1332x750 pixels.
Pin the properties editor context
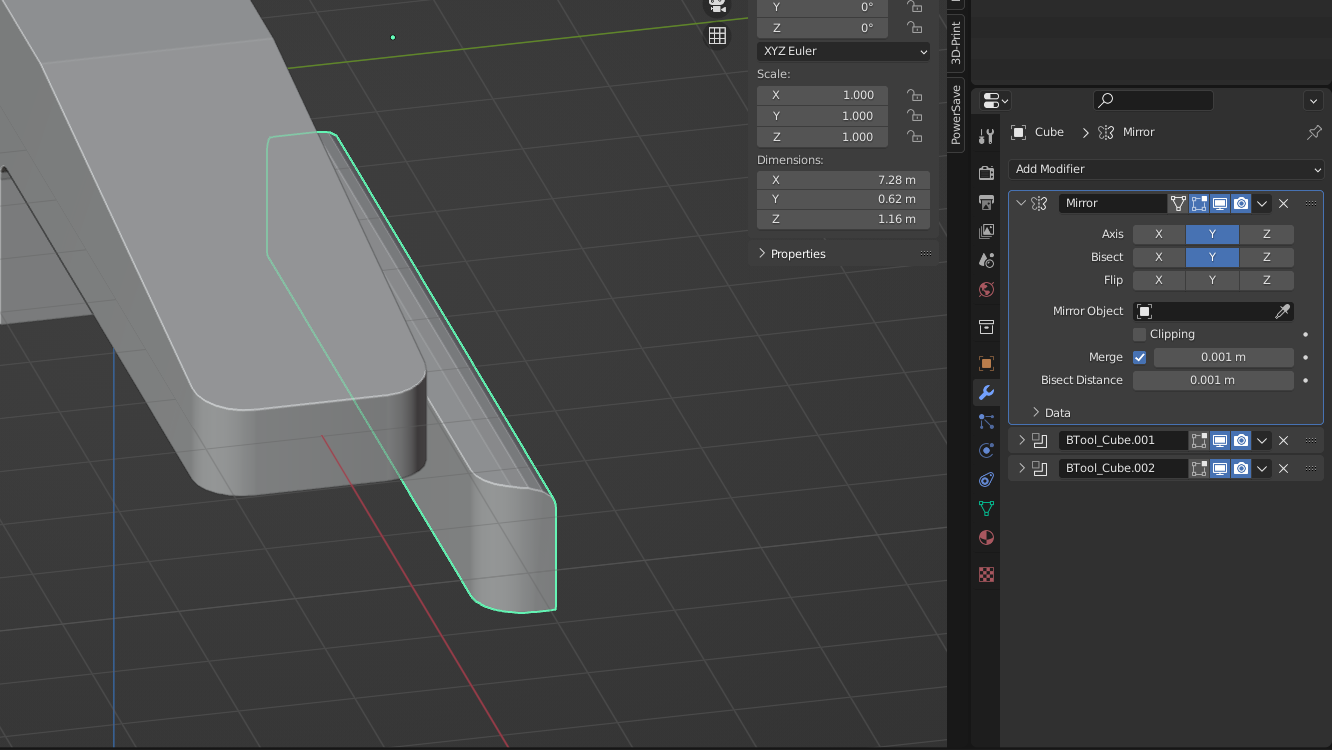[x=1314, y=132]
